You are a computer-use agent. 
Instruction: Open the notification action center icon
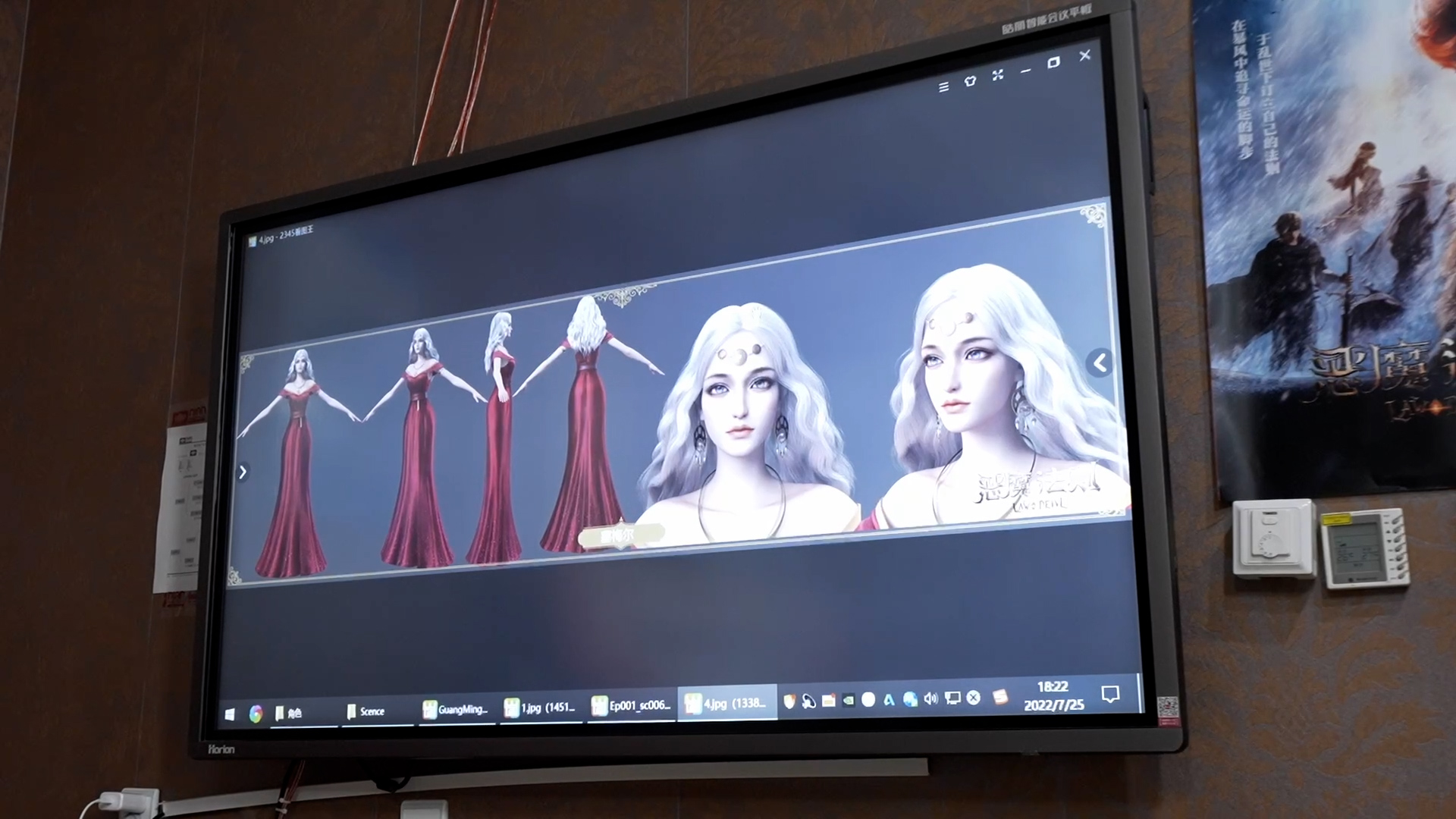(1110, 694)
